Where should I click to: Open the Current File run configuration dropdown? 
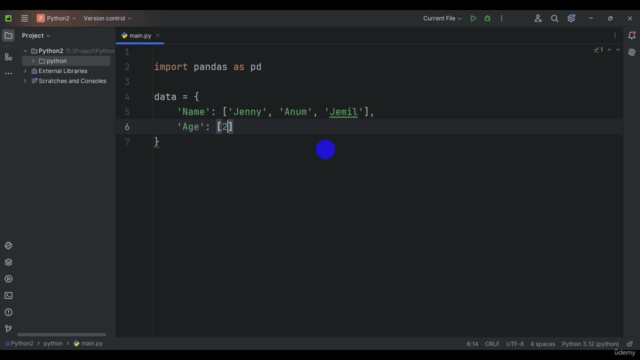coord(442,18)
